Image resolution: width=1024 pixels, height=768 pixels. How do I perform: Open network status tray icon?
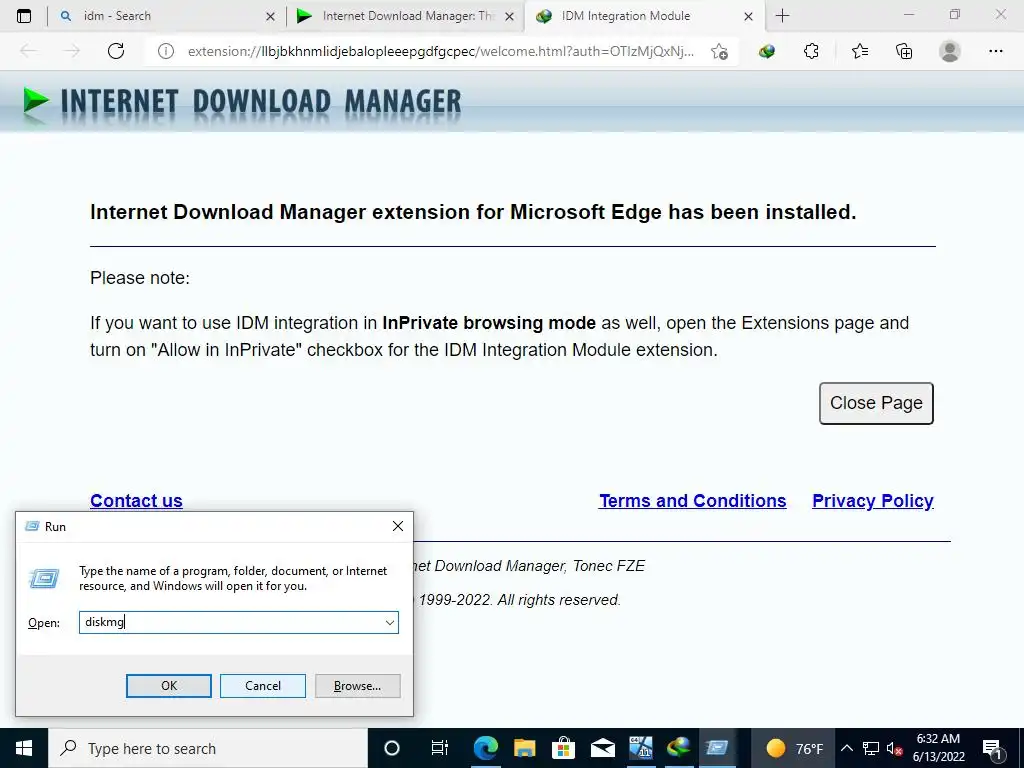871,748
